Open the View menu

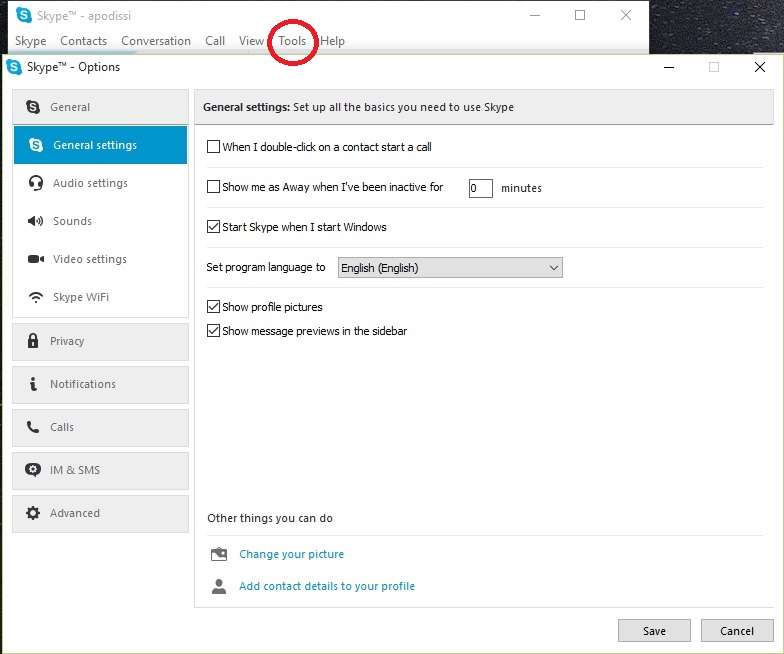point(251,41)
